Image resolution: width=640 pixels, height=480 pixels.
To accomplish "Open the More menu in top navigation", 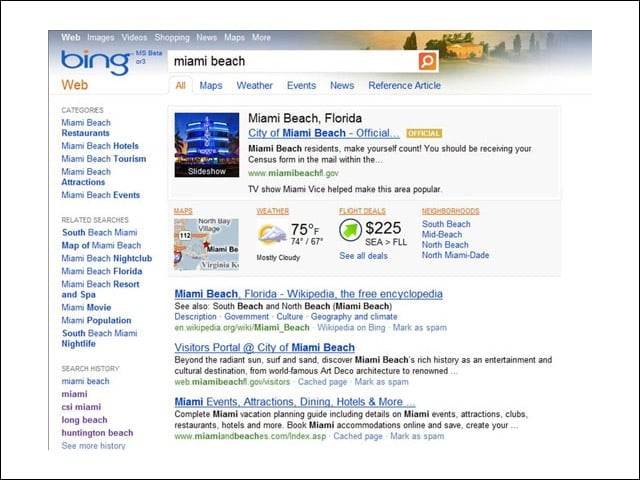I will pyautogui.click(x=261, y=37).
